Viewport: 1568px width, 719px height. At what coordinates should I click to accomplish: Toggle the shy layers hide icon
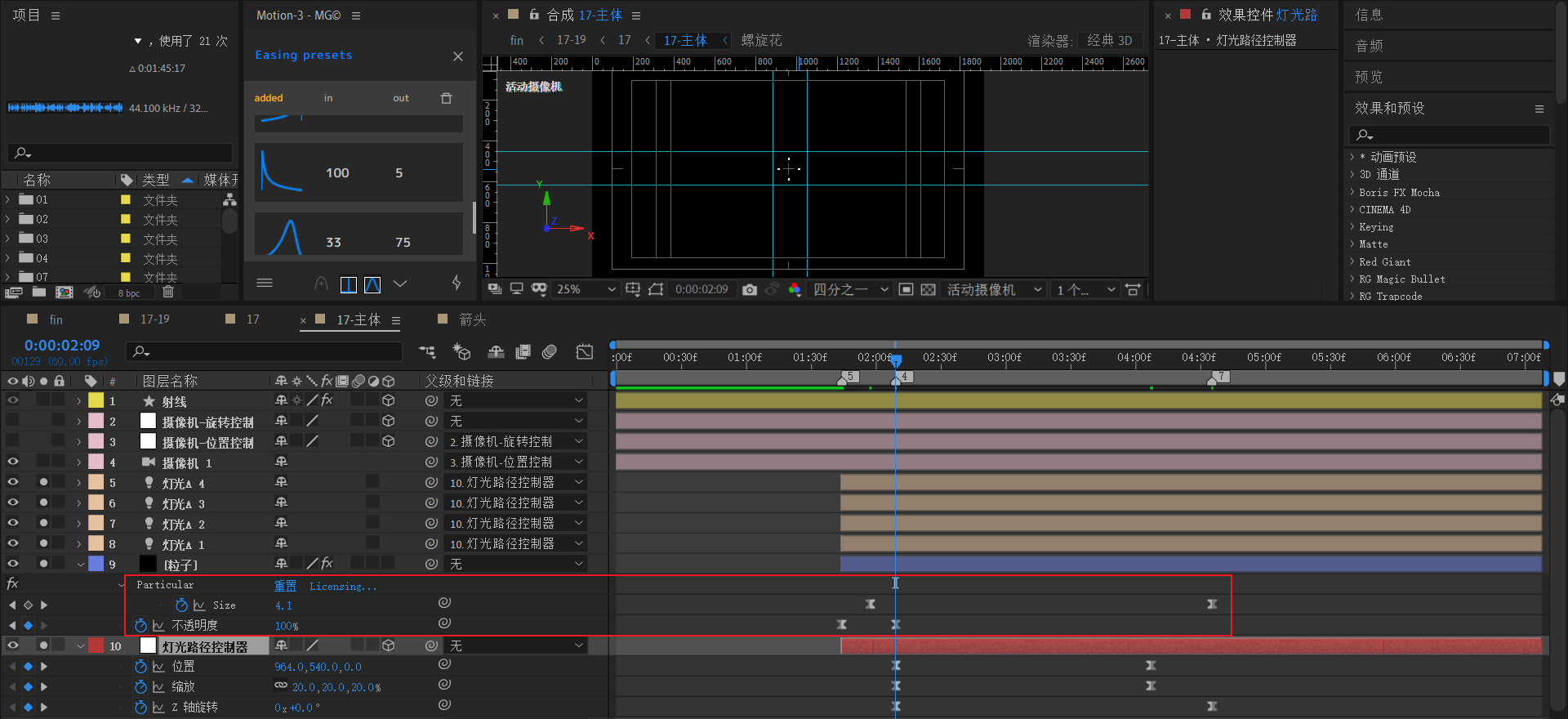tap(496, 351)
